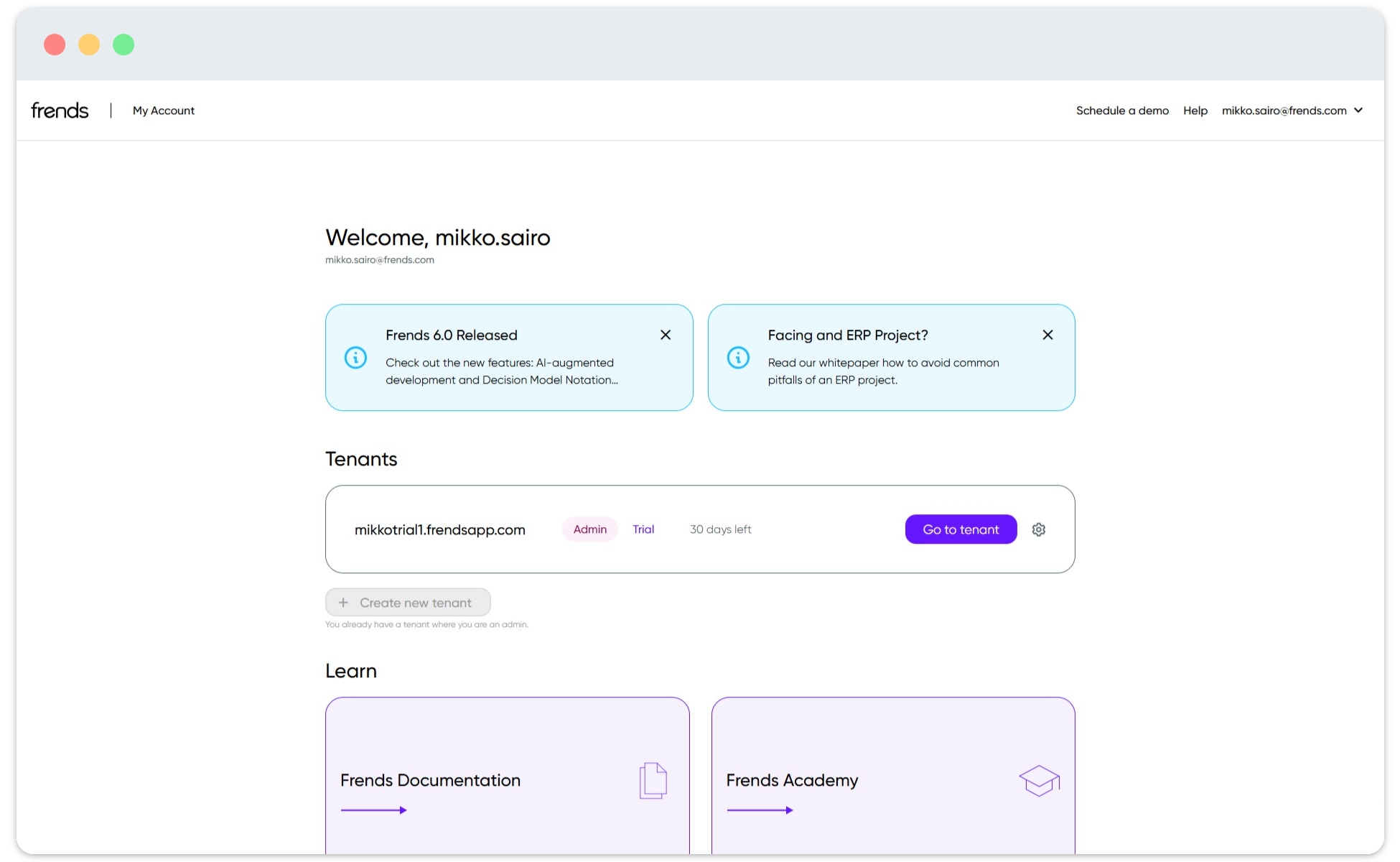This screenshot has height=862, width=1400.
Task: Click the Go to tenant button
Action: pos(960,529)
